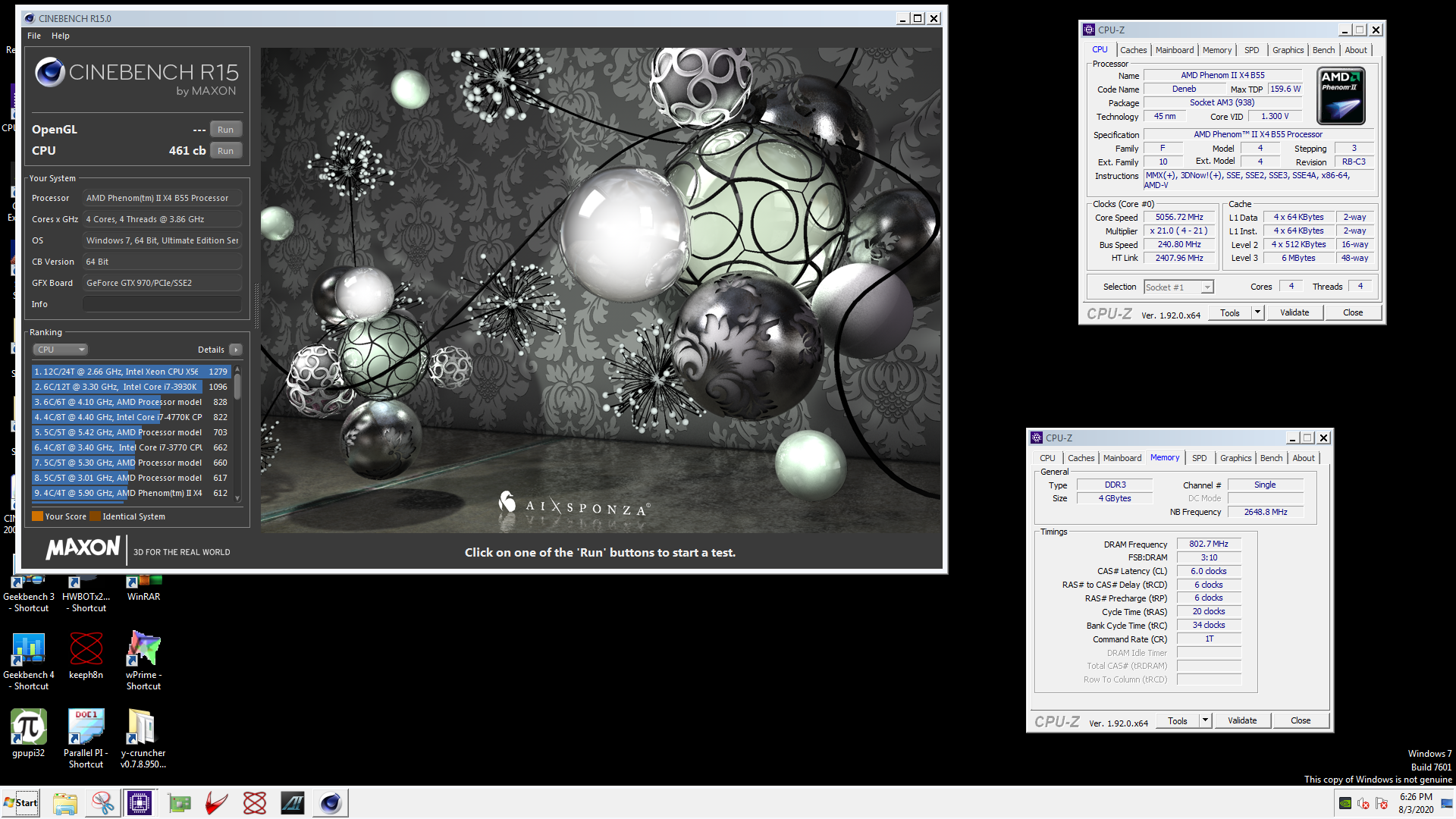Switch to Cinebench via taskbar icon
1456x819 pixels.
331,803
